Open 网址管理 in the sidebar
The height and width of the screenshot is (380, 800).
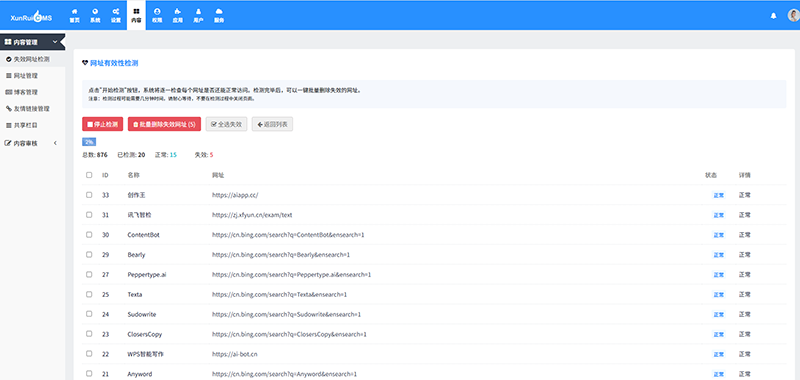click(x=33, y=75)
